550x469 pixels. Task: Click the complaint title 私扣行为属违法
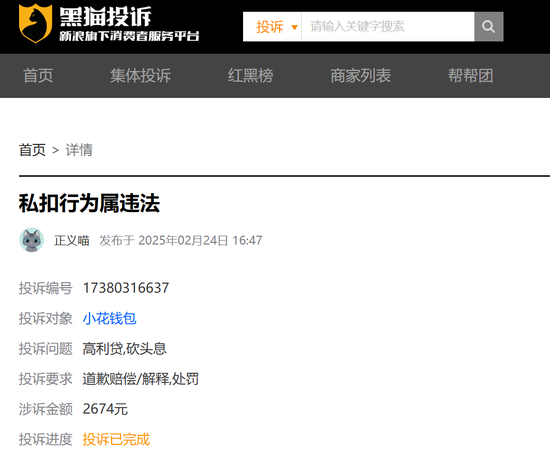tap(89, 203)
